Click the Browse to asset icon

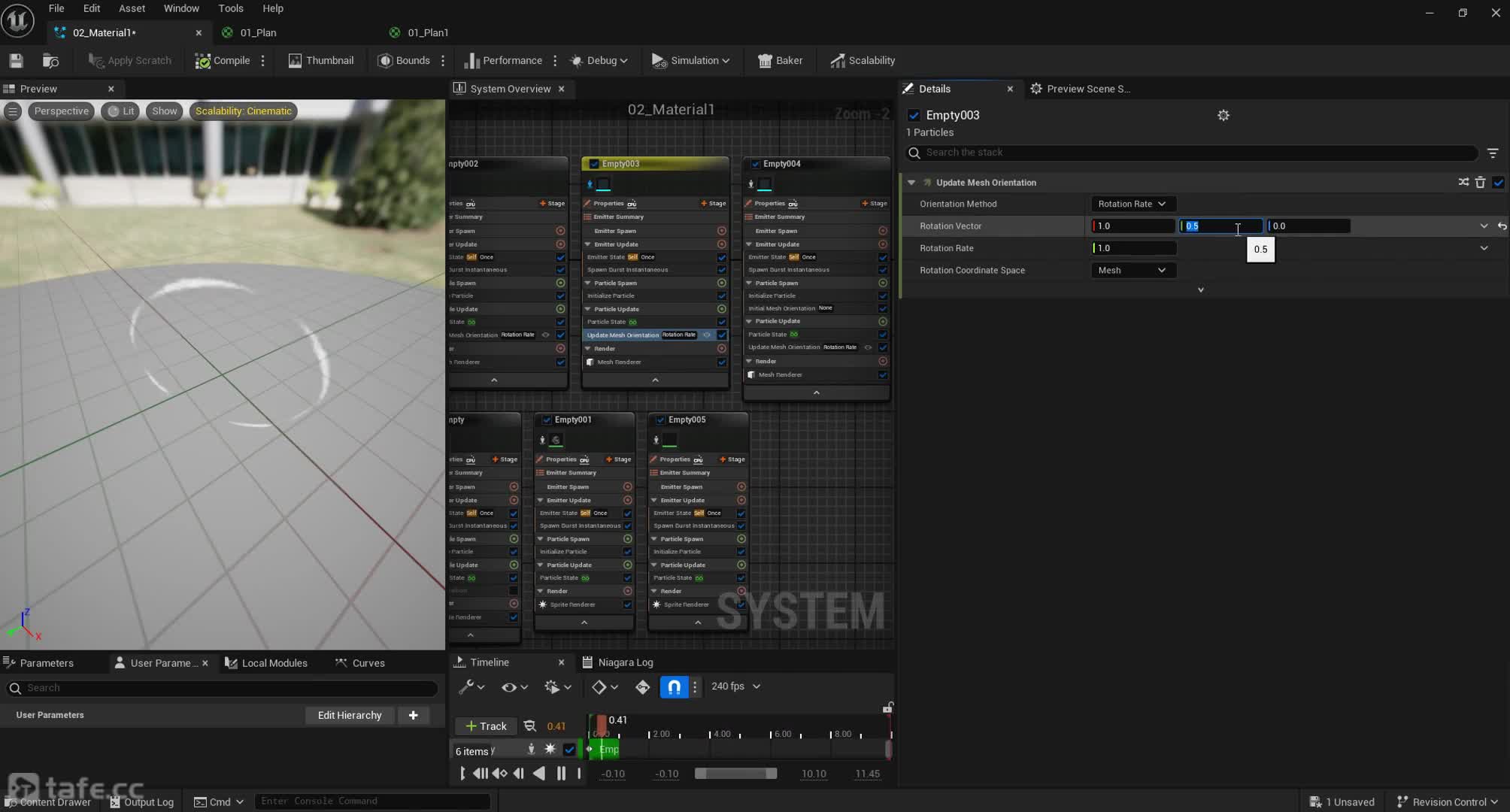pyautogui.click(x=50, y=61)
